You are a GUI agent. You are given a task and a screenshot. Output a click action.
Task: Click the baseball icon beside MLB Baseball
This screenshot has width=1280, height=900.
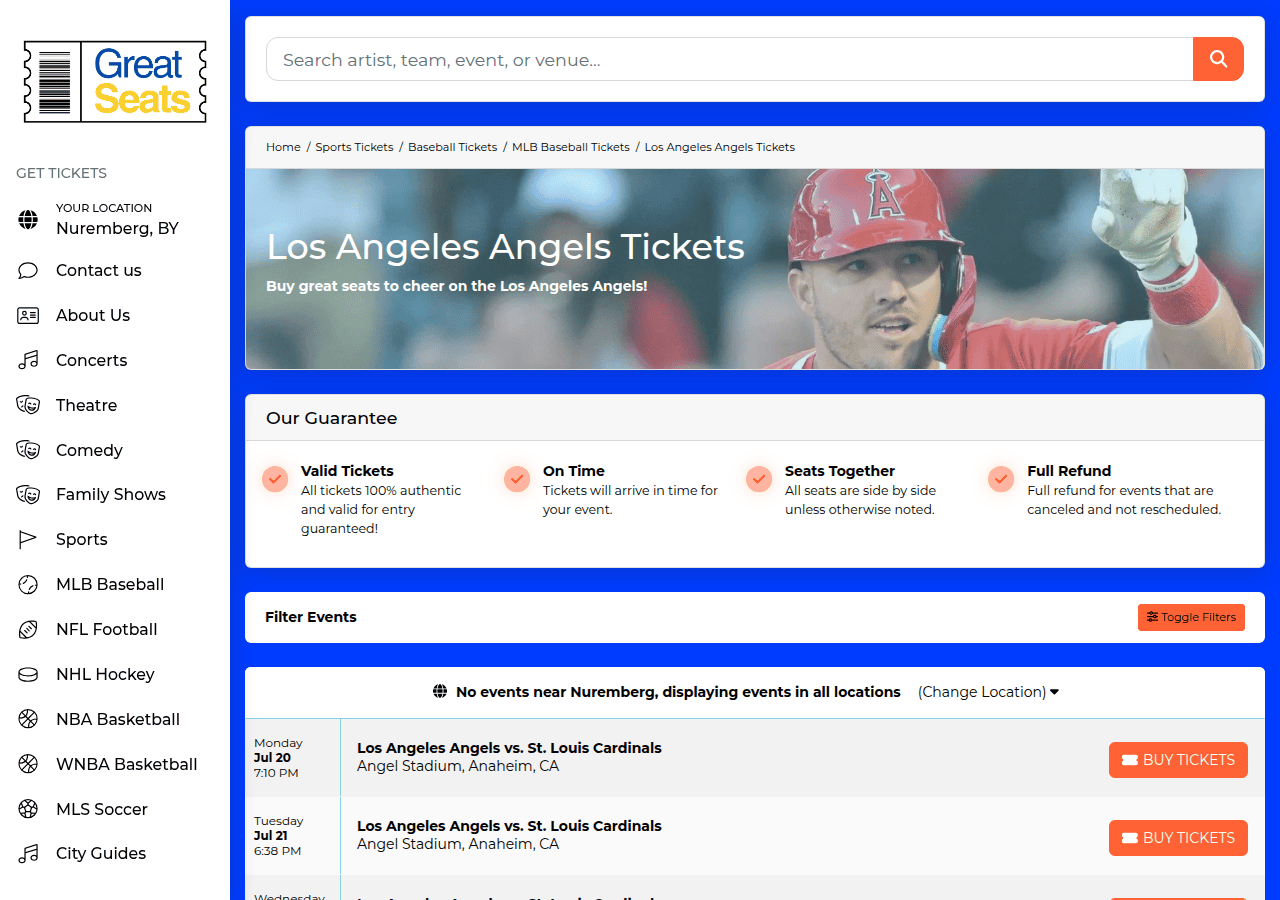tap(28, 584)
